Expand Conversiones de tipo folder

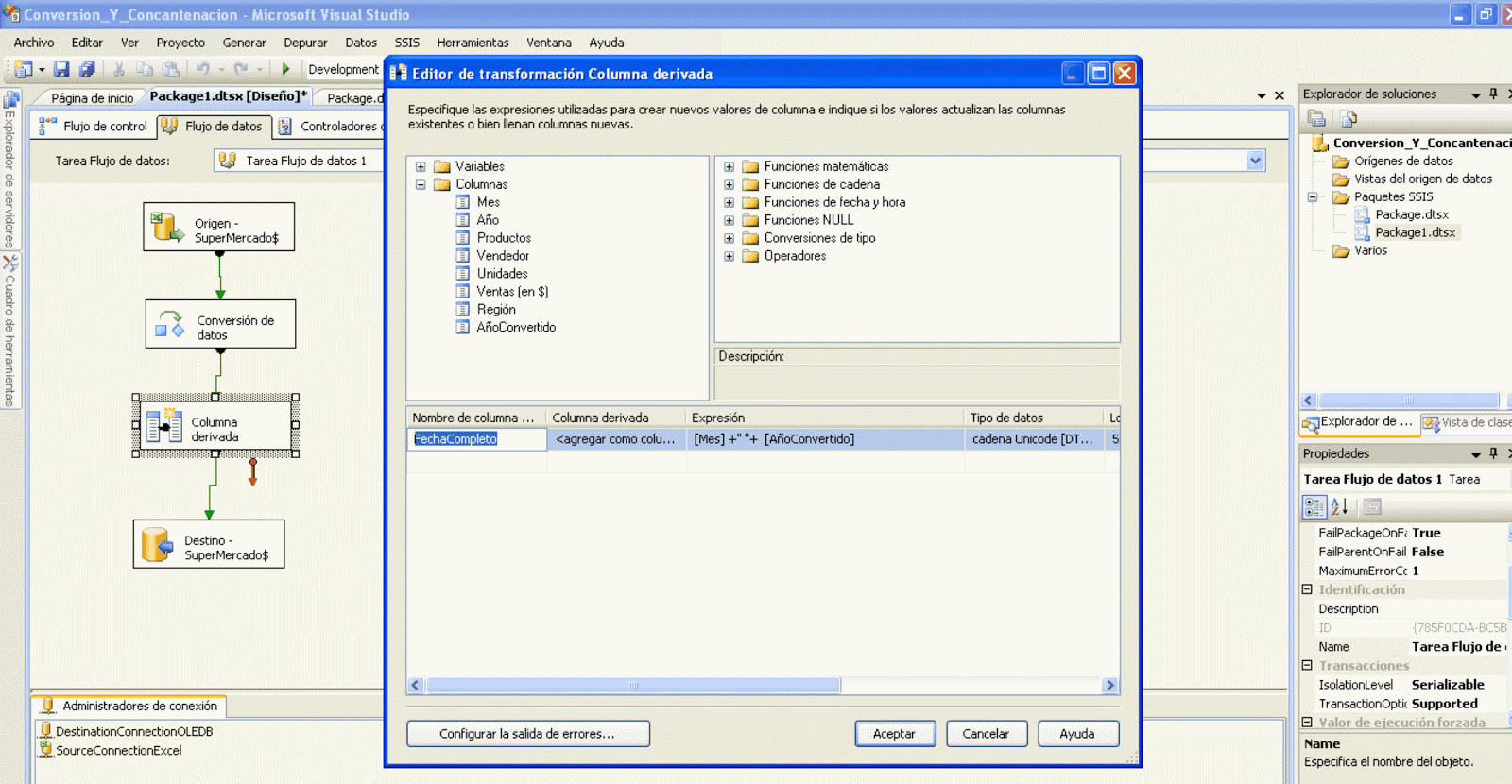click(x=729, y=238)
